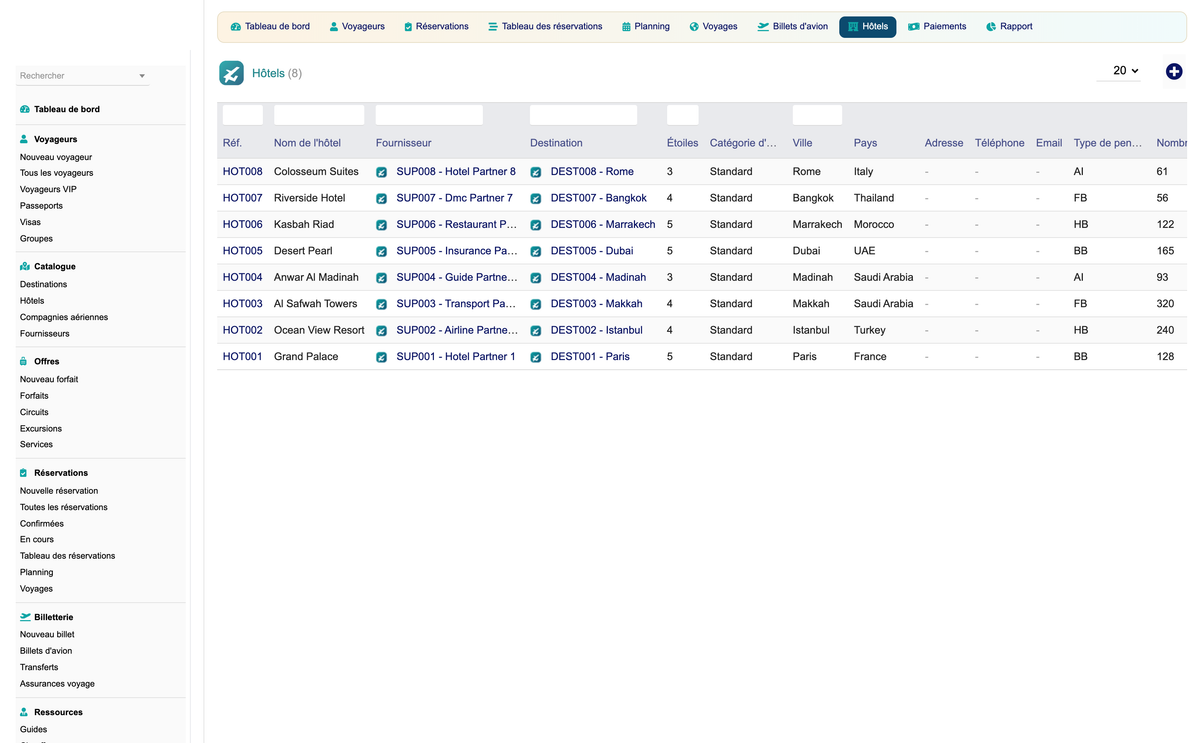
Task: Open the Rechercher sidebar search dropdown
Action: tap(82, 76)
